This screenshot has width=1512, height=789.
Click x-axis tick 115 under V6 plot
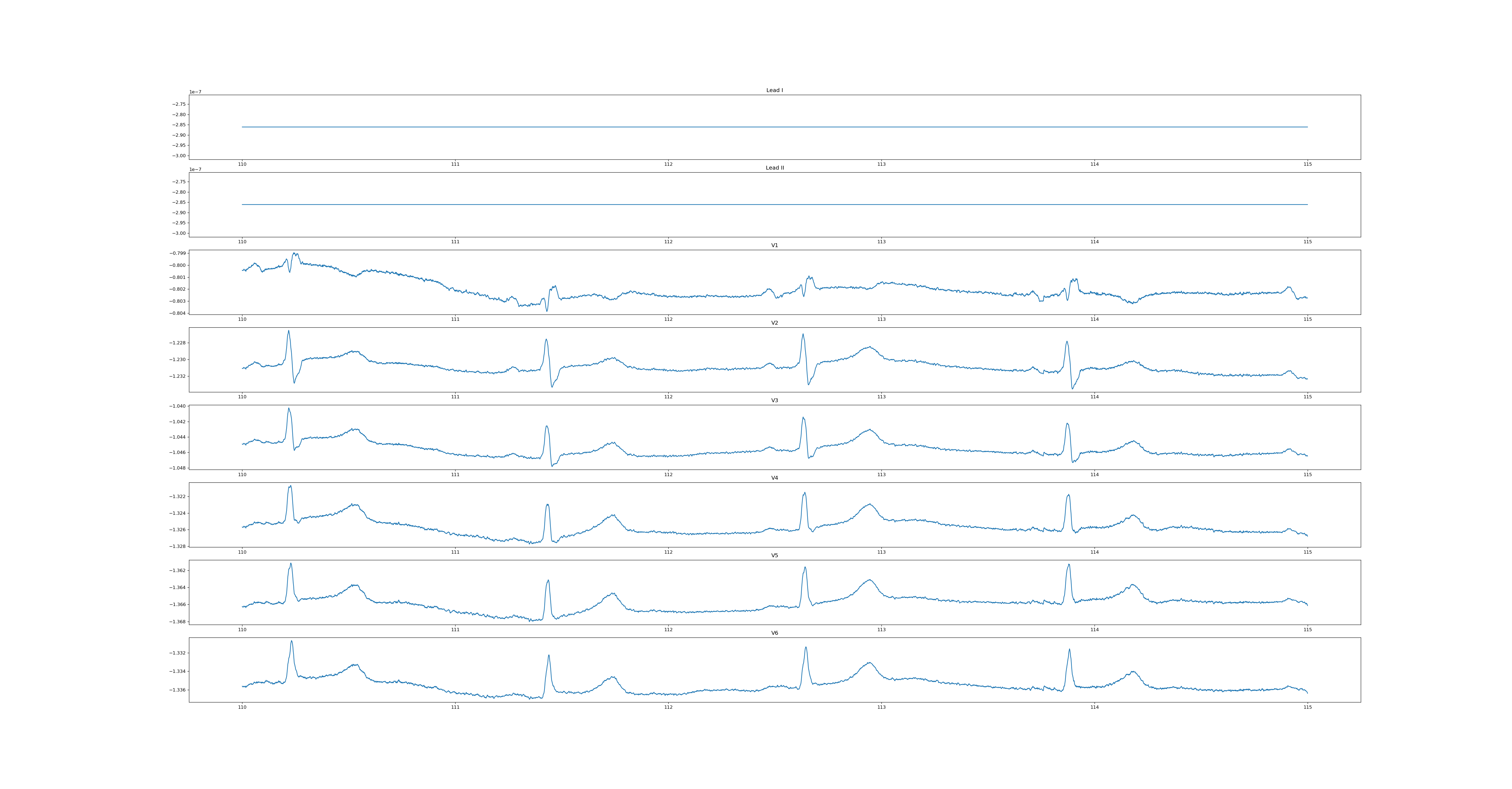coord(1307,707)
